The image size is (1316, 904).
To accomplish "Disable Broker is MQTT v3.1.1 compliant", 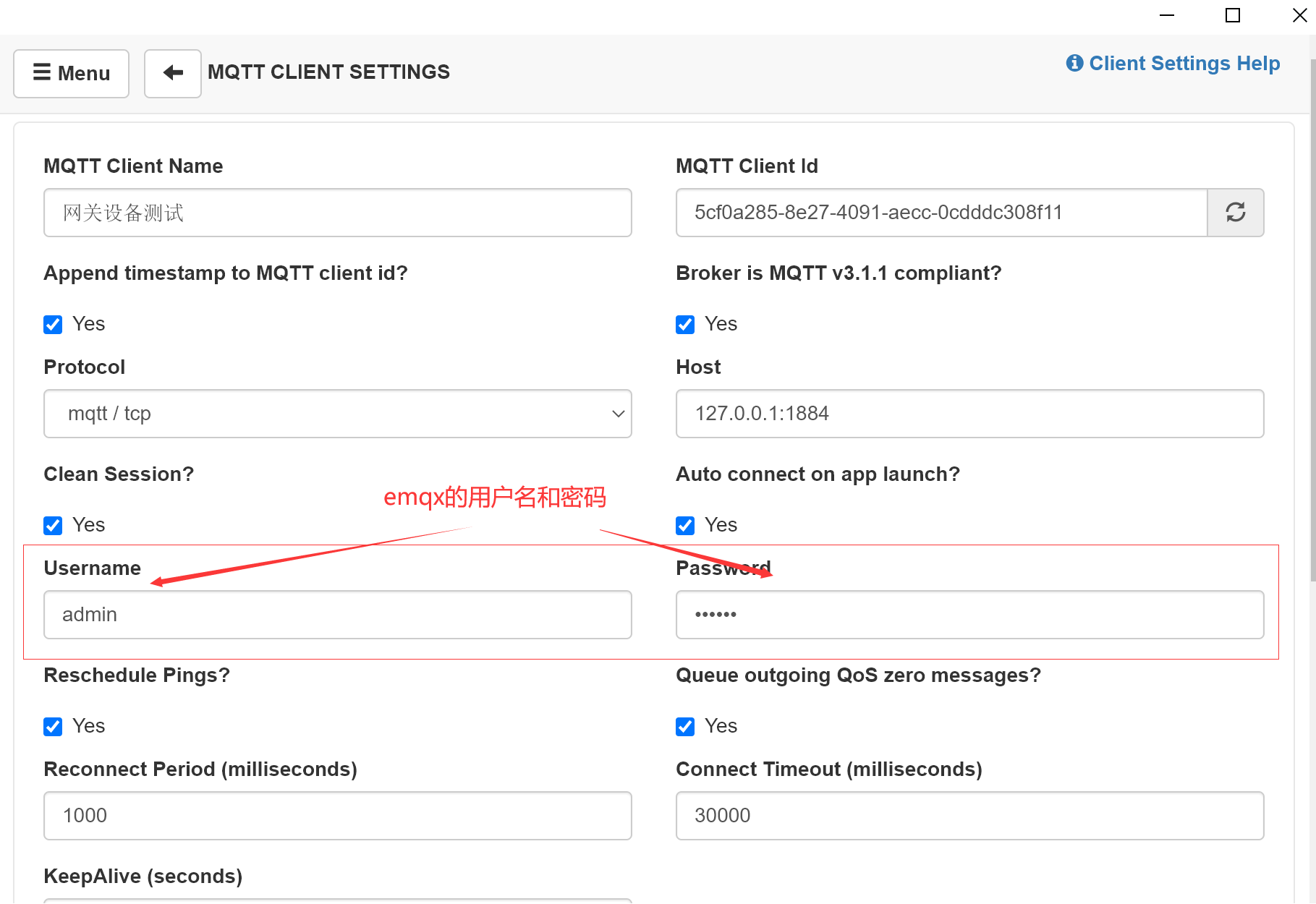I will click(684, 324).
